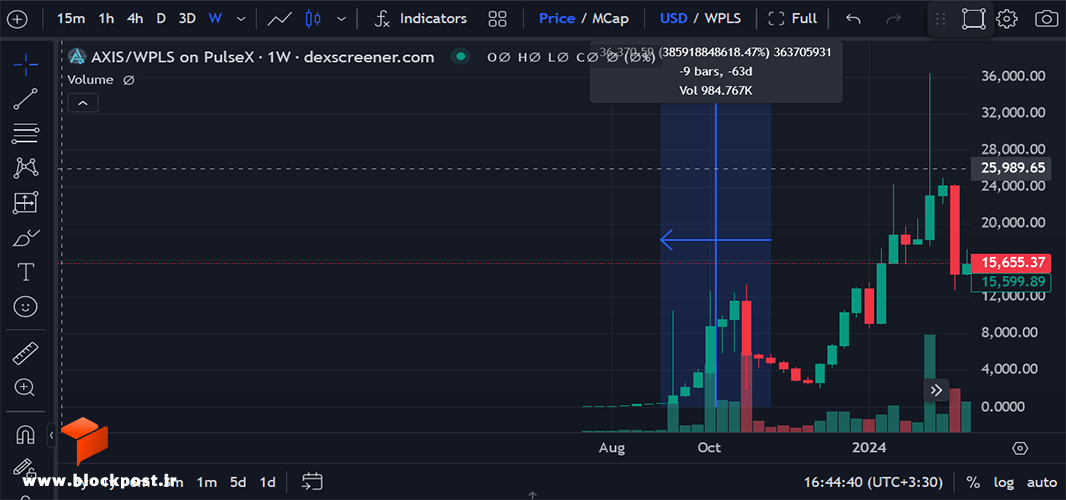Click the 36,000.00 price axis label
The image size is (1066, 500).
[1013, 76]
